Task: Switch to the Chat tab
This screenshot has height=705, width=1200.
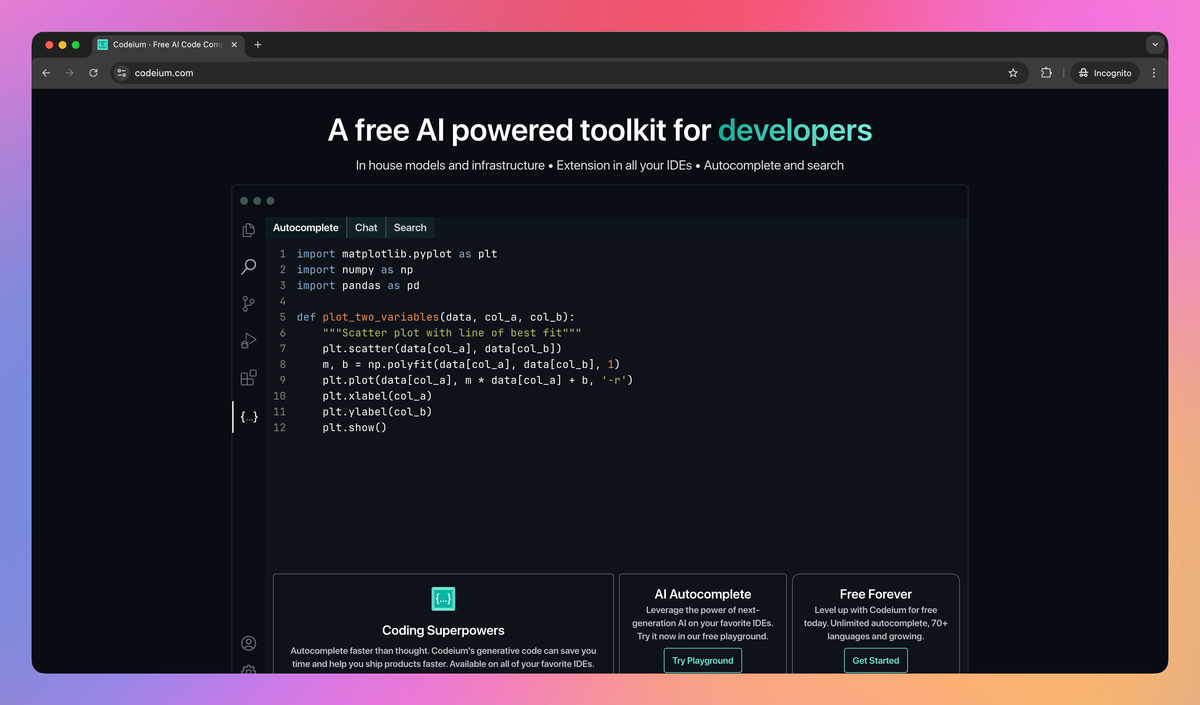Action: [x=366, y=228]
